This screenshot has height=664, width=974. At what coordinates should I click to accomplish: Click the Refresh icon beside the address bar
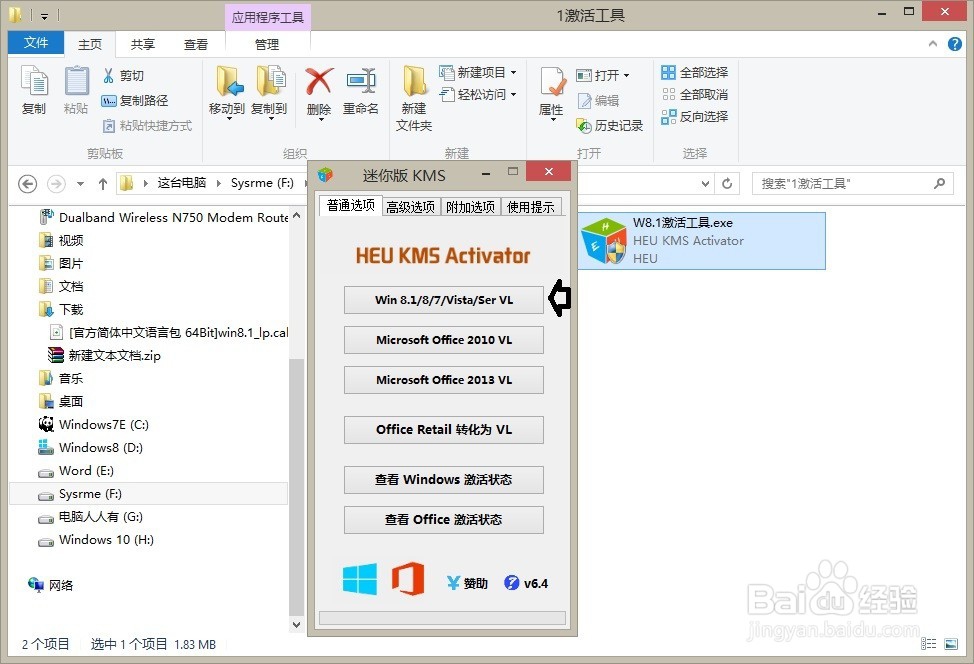point(727,183)
